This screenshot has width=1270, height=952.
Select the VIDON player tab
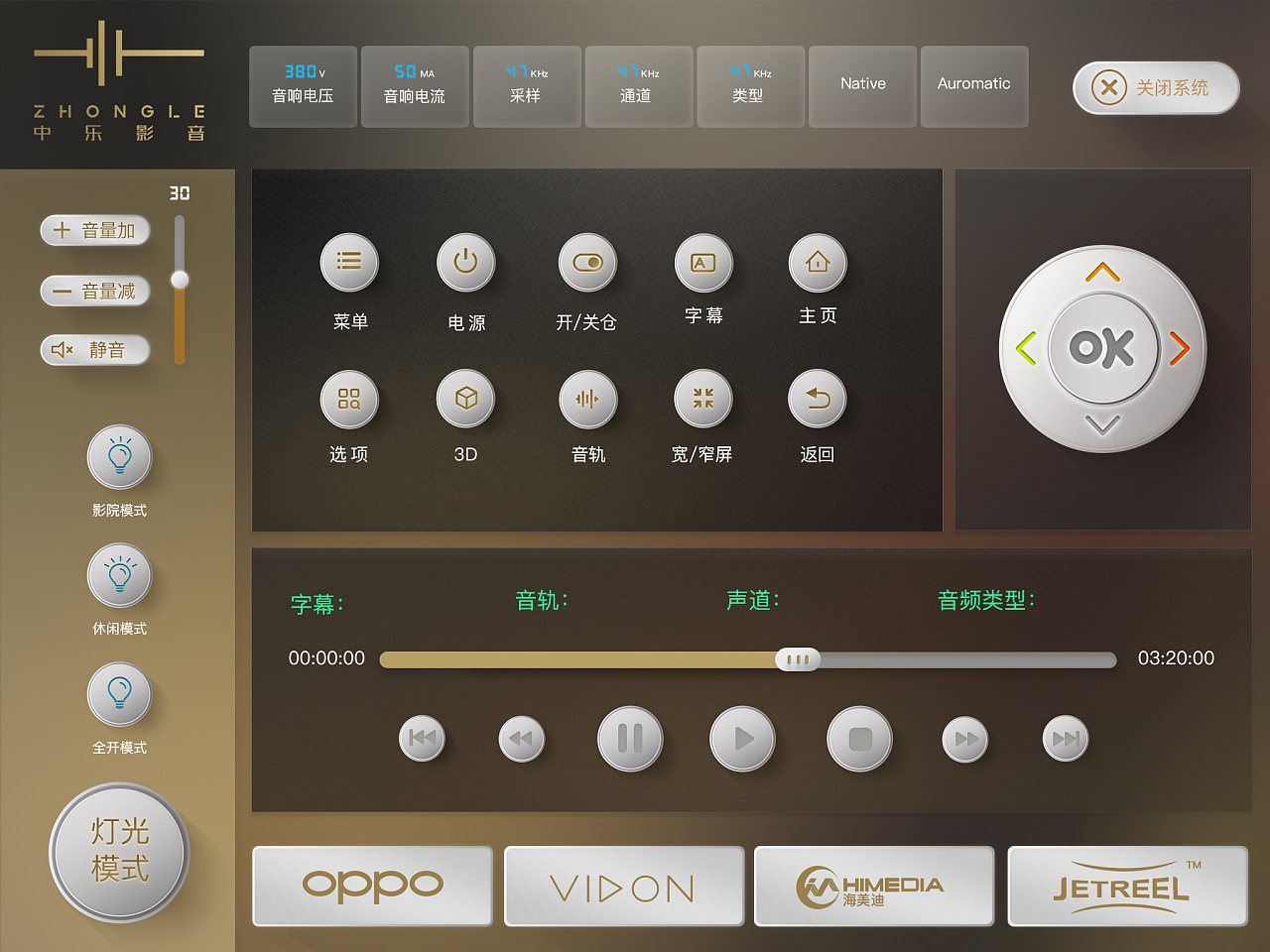pos(624,886)
